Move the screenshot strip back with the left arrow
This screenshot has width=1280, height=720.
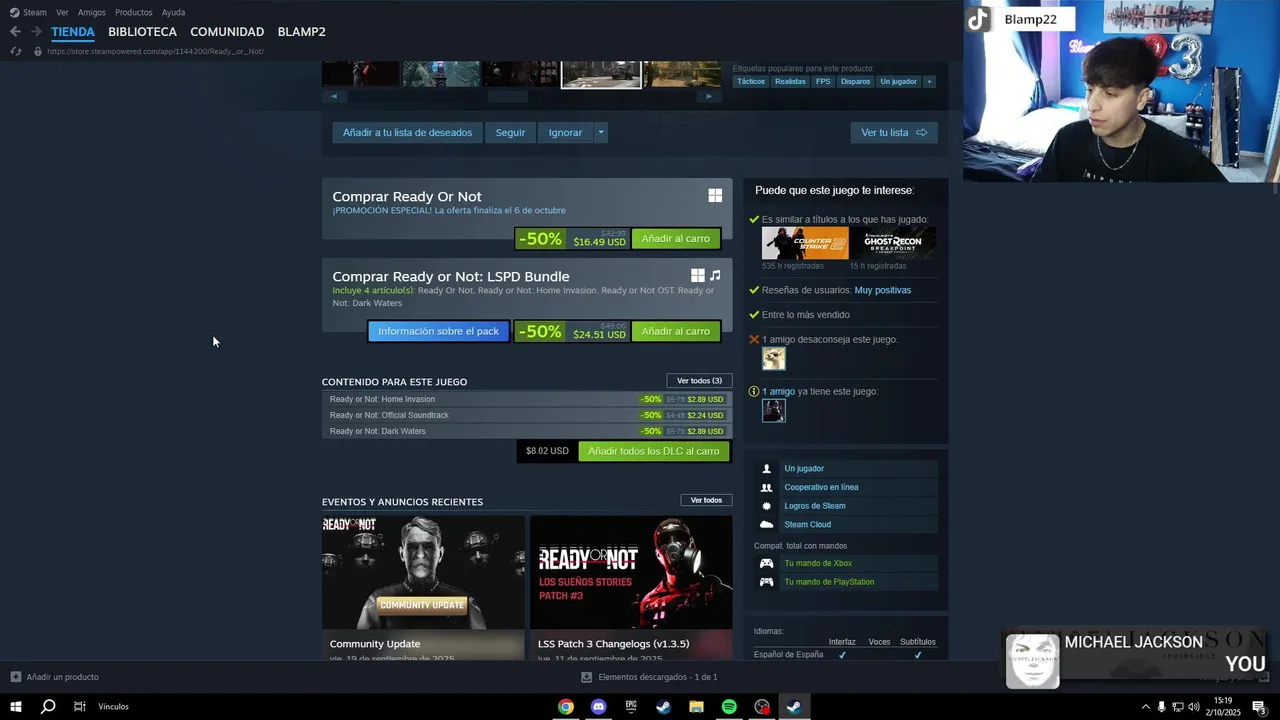334,96
